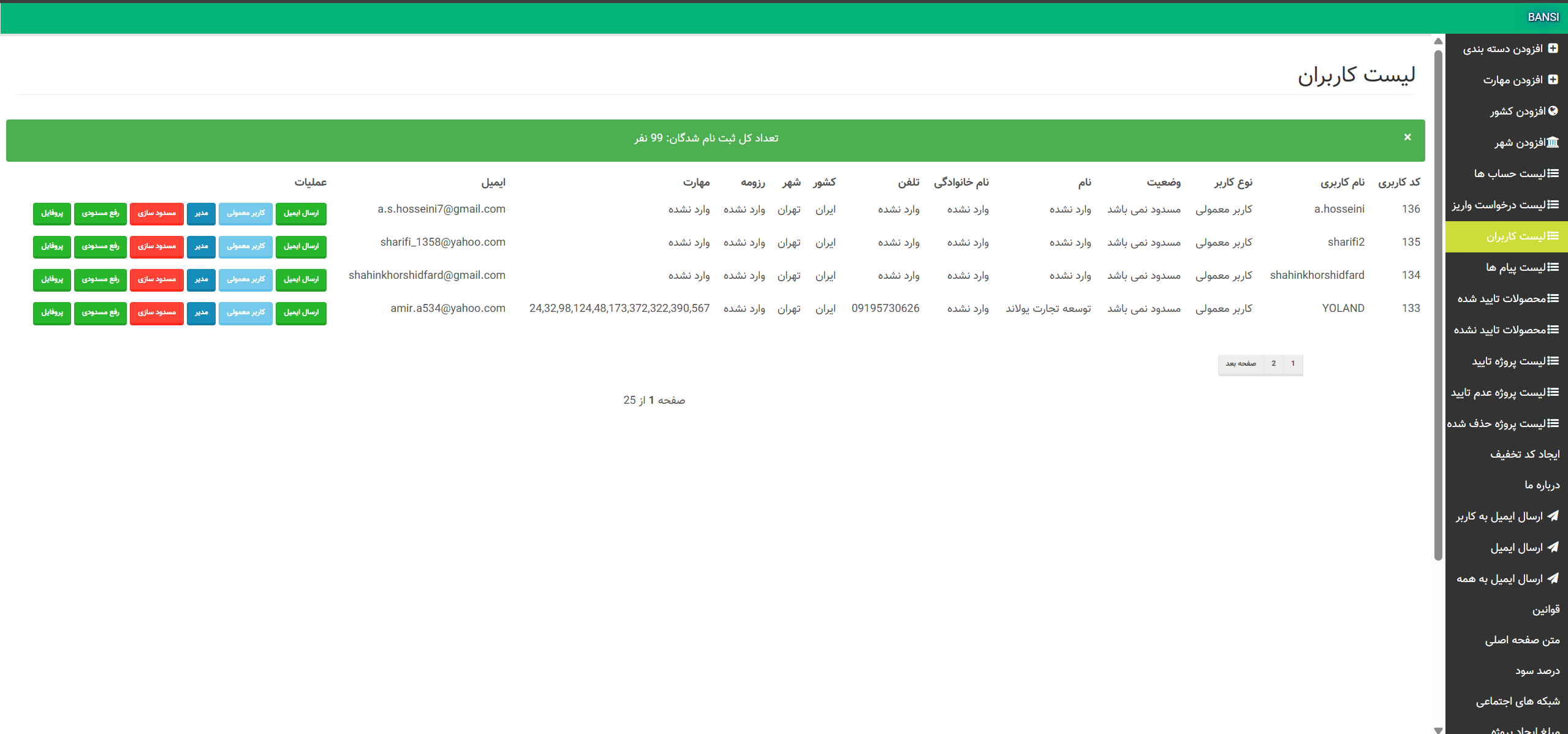
Task: Click the sidebar scrollbar down arrow
Action: (1438, 730)
